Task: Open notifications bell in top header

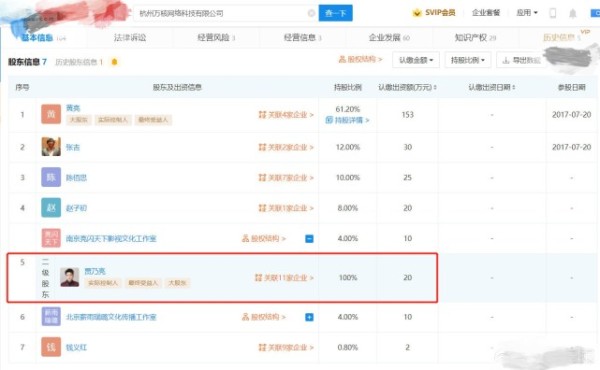Action: click(572, 13)
